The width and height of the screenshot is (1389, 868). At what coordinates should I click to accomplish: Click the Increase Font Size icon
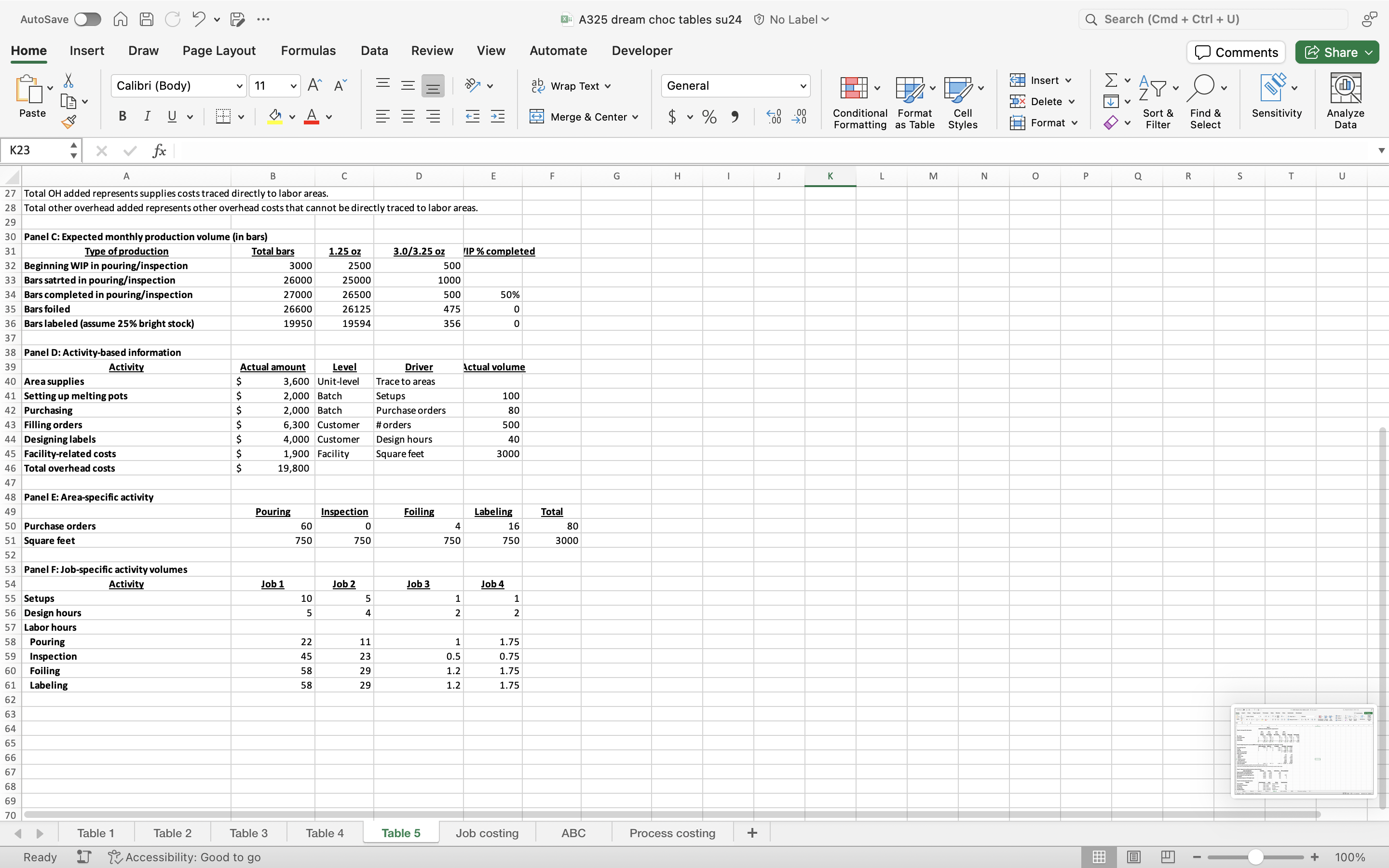[x=314, y=85]
